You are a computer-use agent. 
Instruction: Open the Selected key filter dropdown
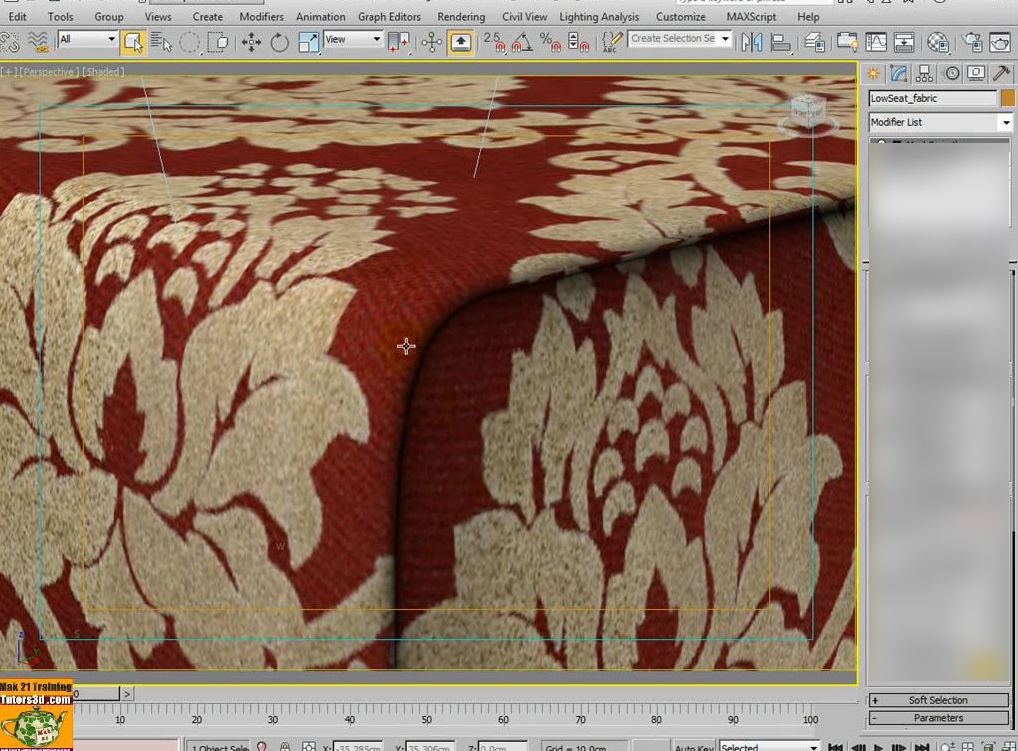click(x=769, y=747)
